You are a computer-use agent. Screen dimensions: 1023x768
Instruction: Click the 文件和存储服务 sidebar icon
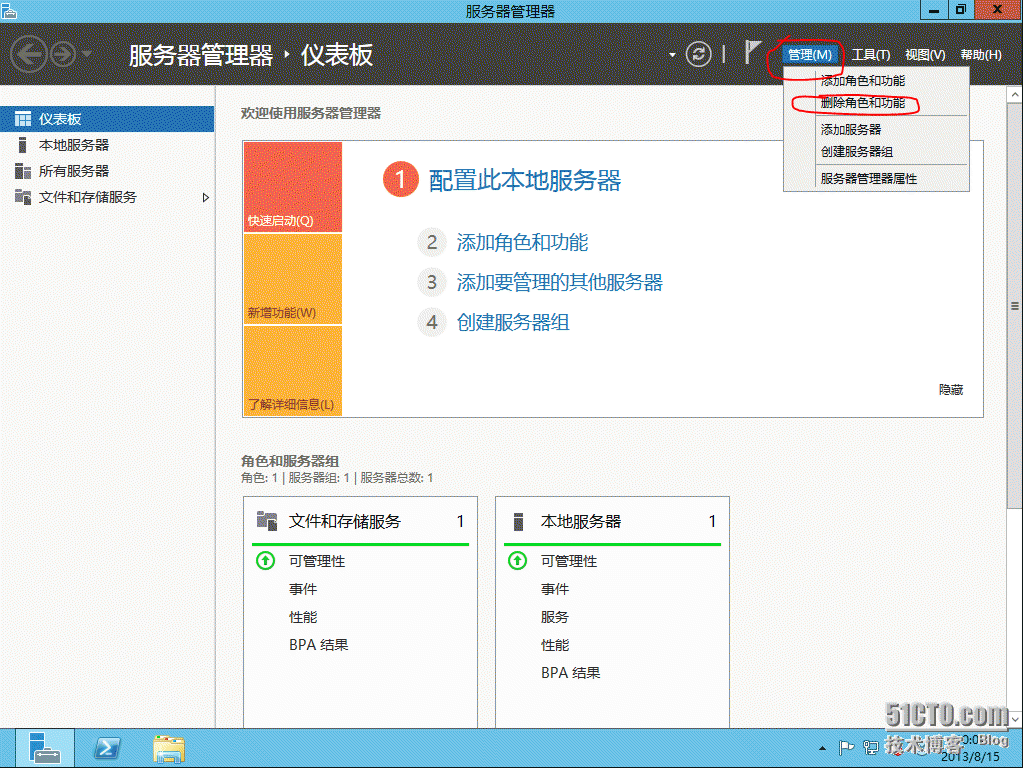pos(23,197)
